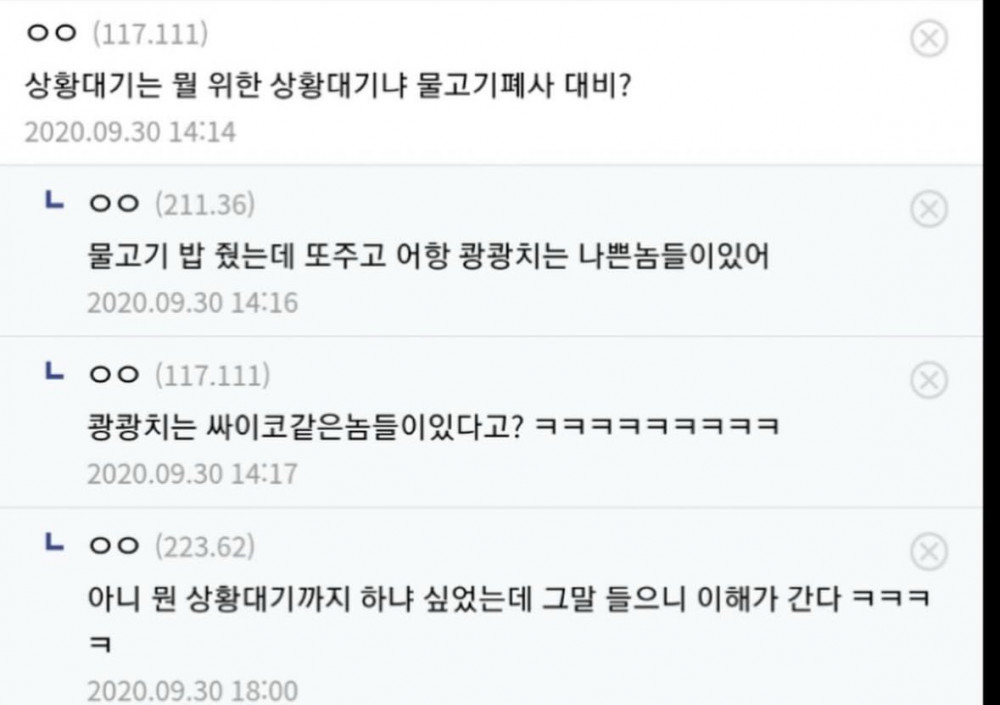Click the IP label (223.62)

coord(205,547)
